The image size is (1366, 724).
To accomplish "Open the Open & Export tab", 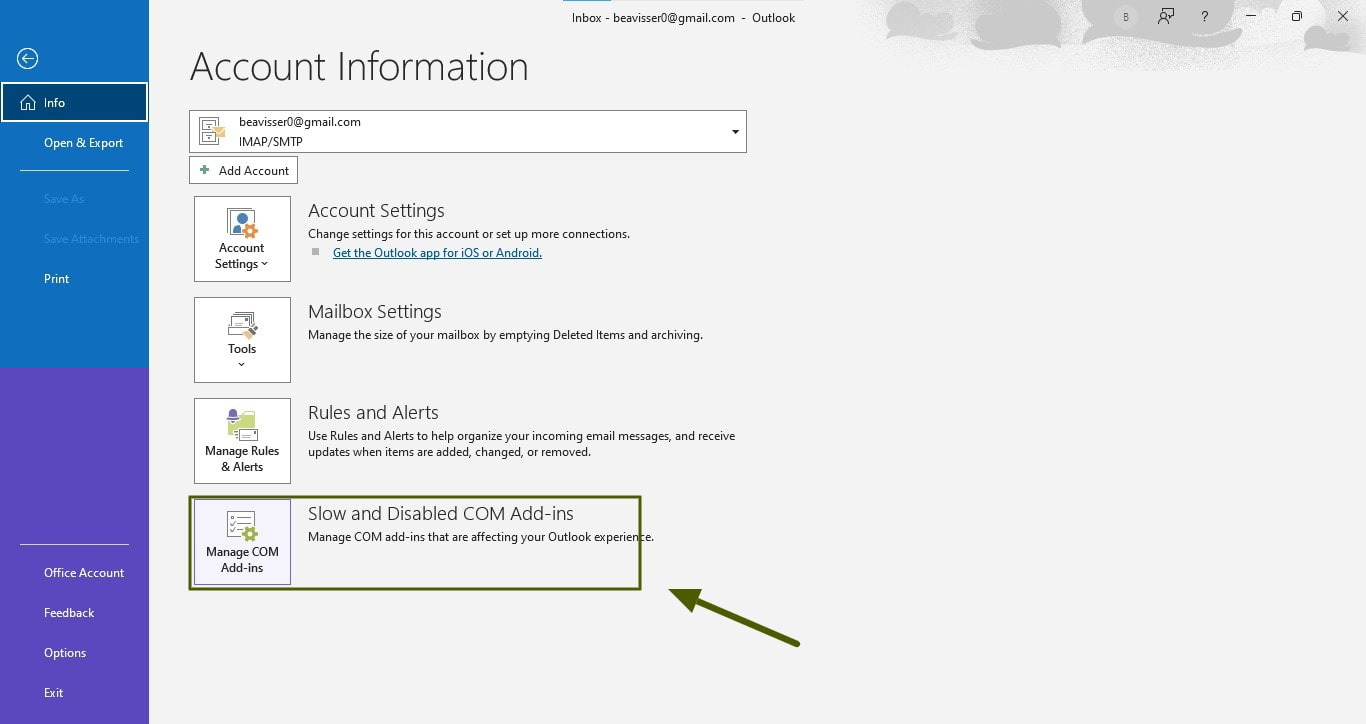I will click(74, 143).
